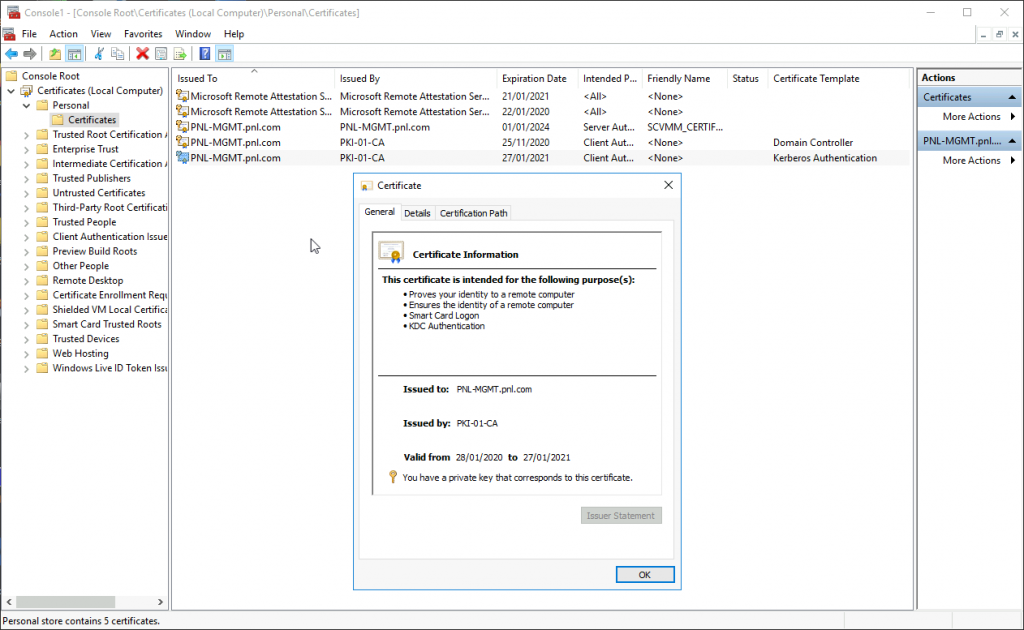Open the Action menu
1024x630 pixels.
point(63,33)
